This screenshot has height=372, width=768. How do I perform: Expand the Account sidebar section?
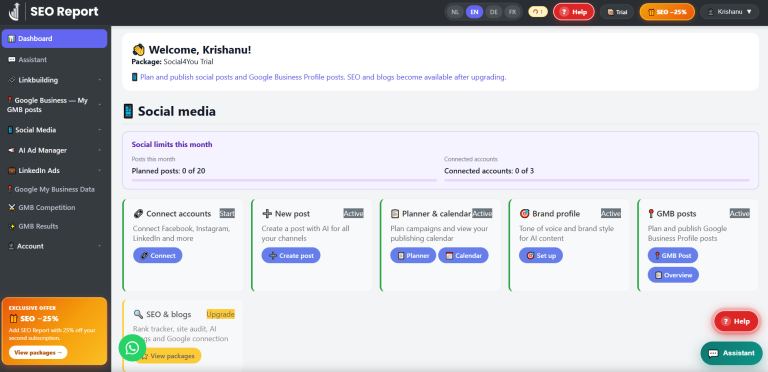[54, 246]
